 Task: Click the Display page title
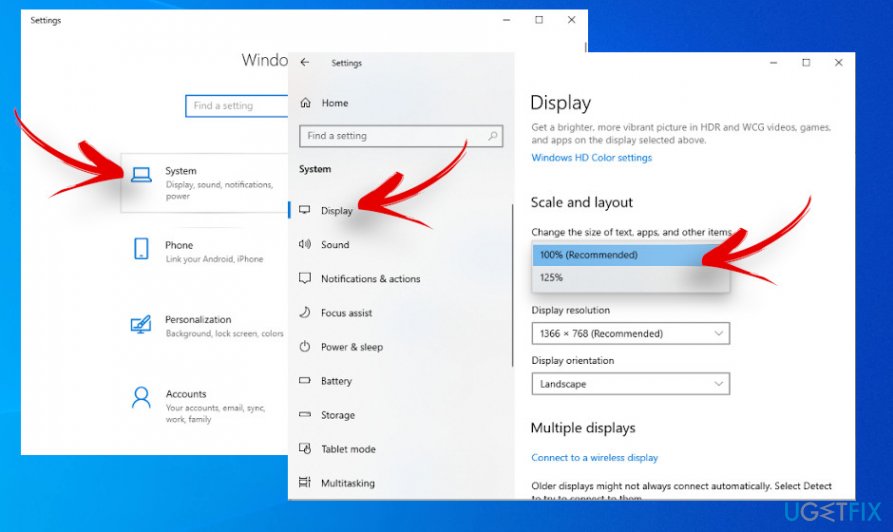coord(560,103)
